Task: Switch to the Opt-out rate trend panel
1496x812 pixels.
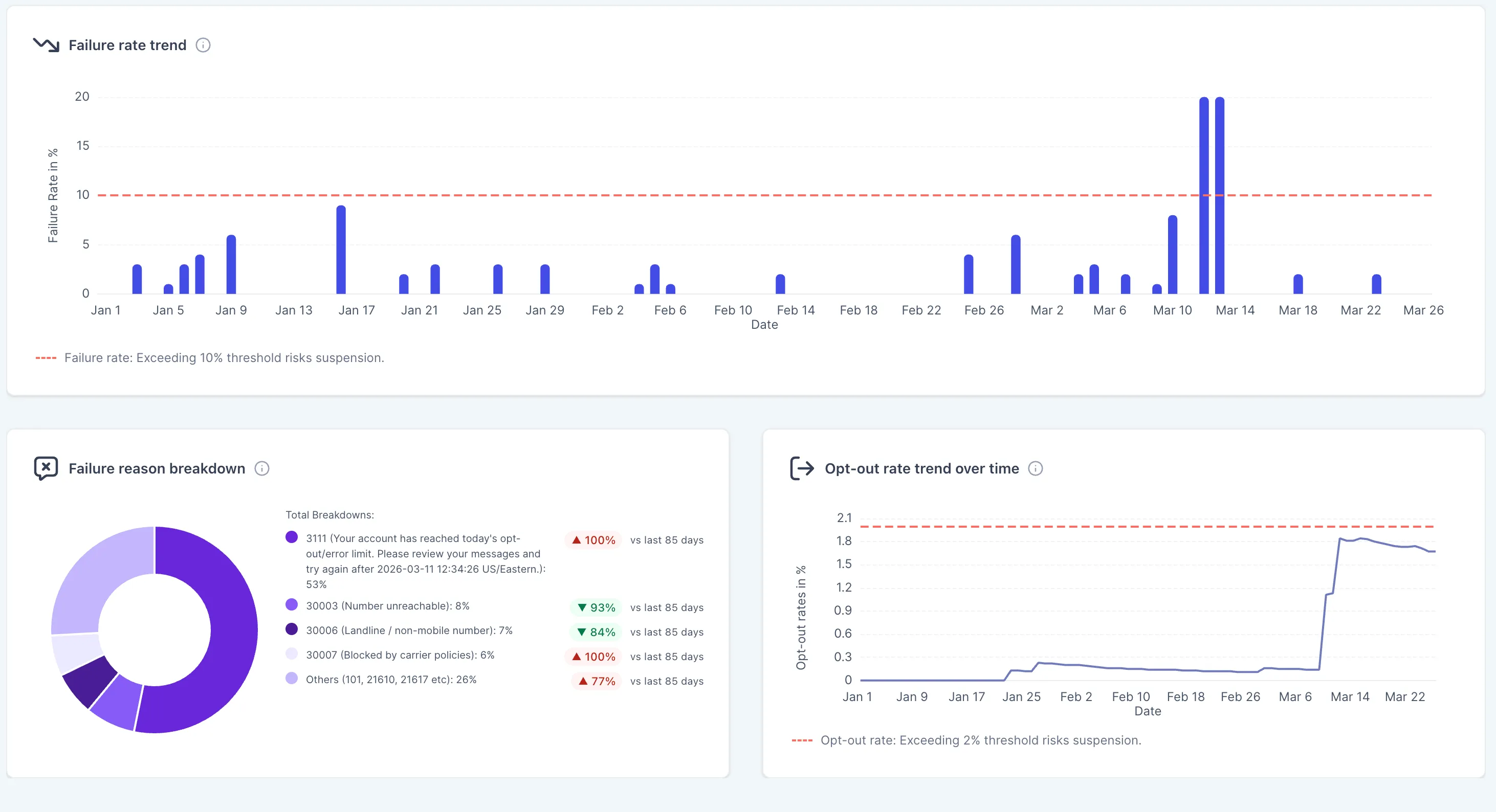Action: pos(921,468)
